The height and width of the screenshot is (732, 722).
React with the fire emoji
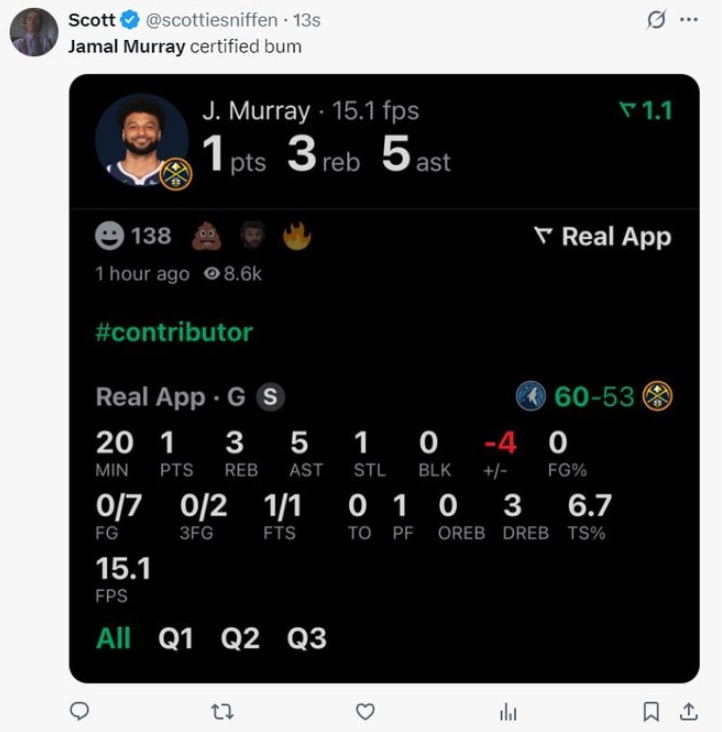pos(297,236)
